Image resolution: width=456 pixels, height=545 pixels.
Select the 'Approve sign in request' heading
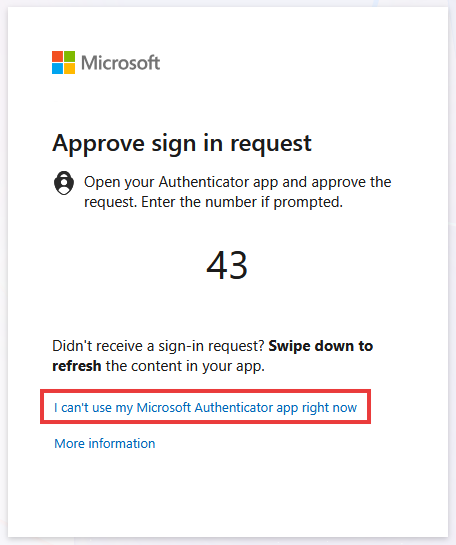[182, 144]
